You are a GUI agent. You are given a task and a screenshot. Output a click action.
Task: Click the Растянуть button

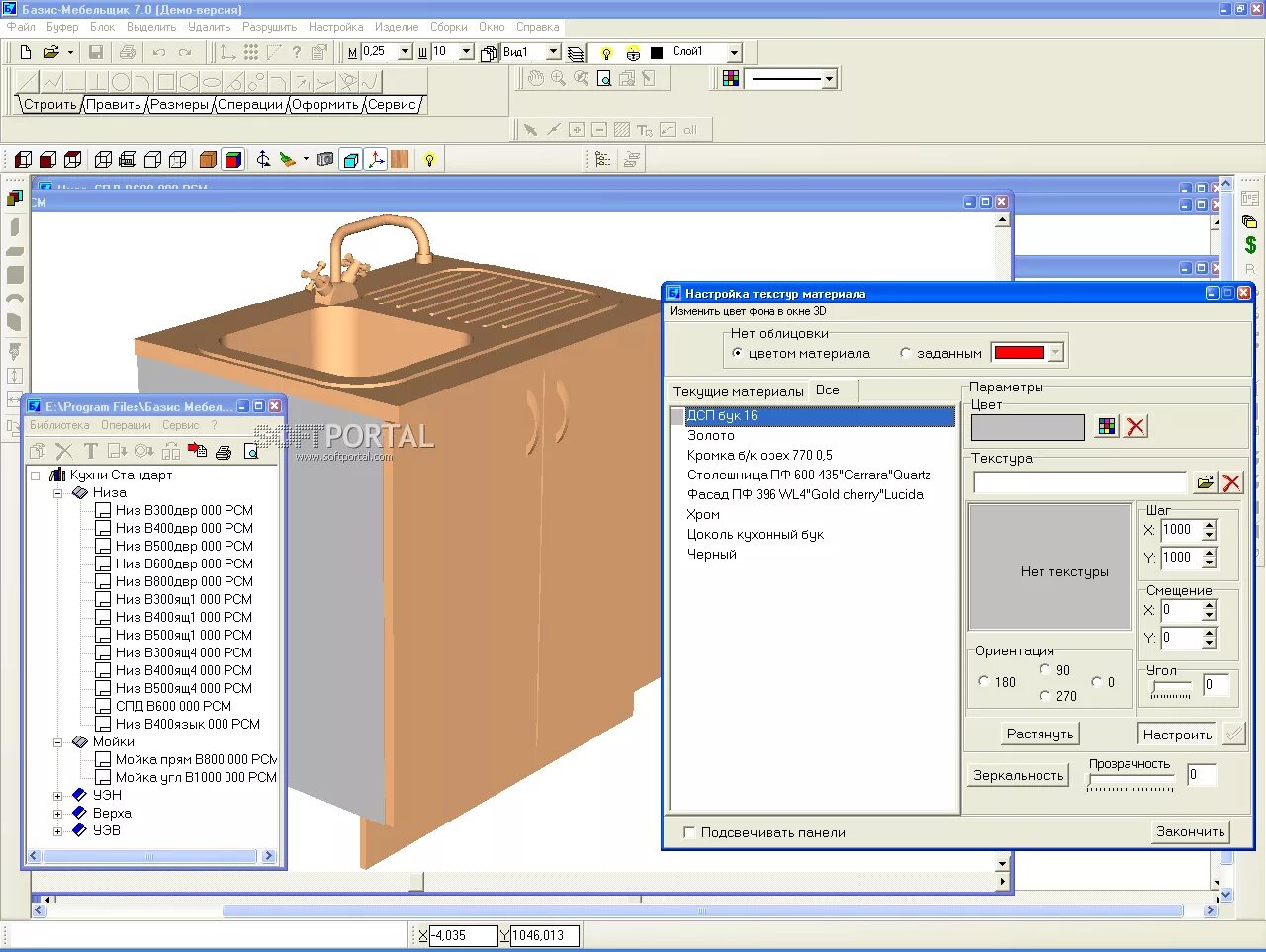coord(1040,734)
